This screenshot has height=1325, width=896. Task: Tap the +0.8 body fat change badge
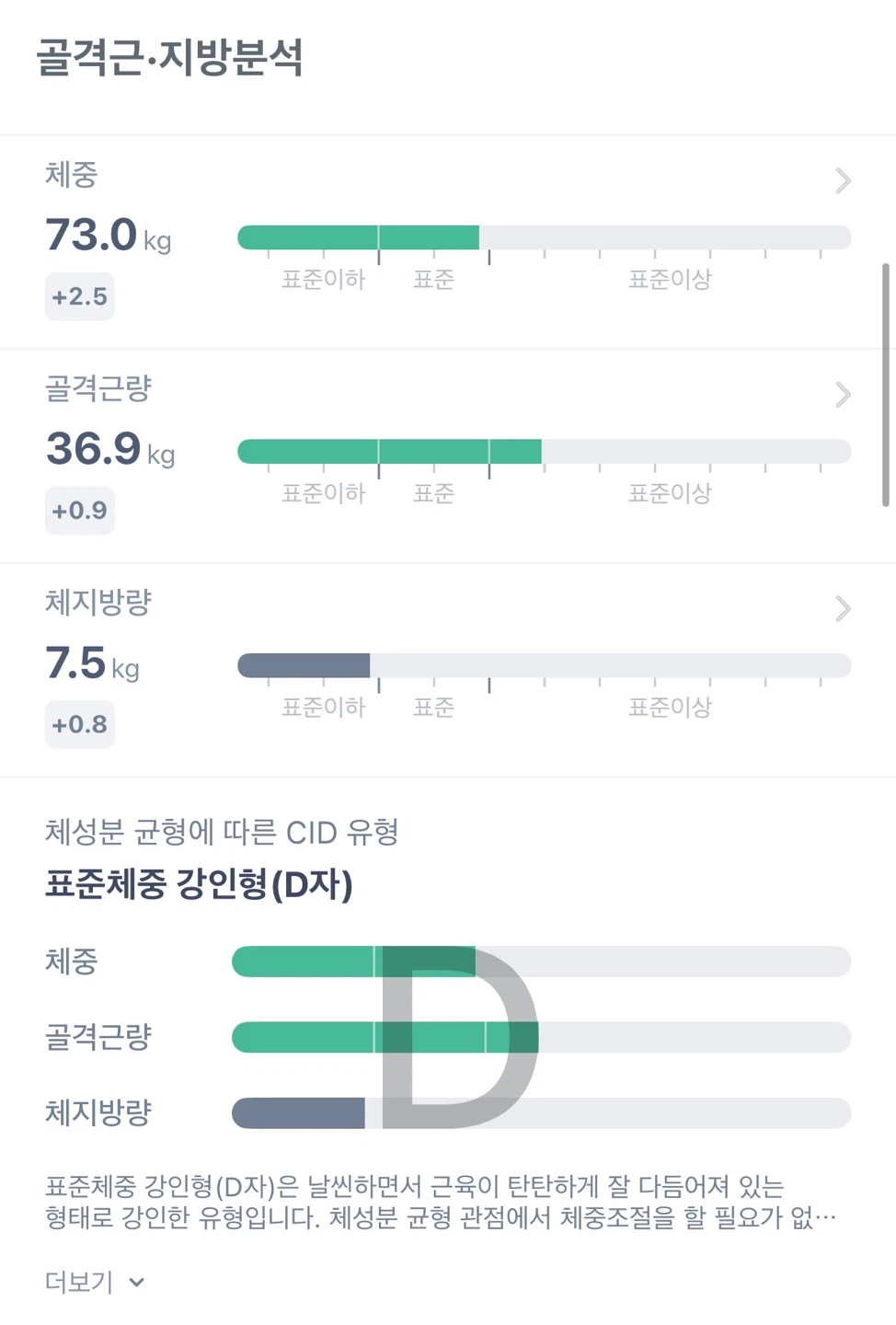(80, 724)
